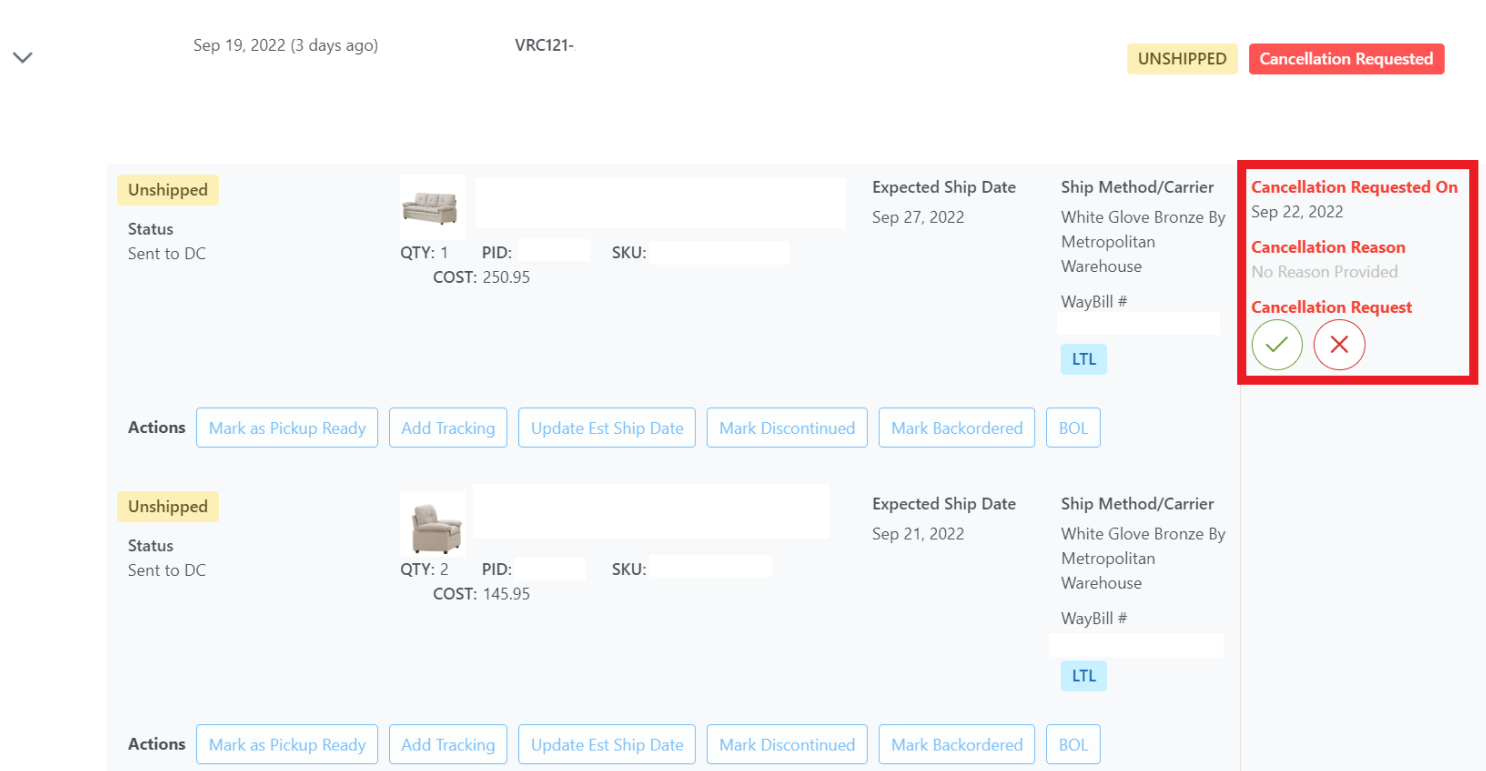This screenshot has height=771, width=1486.
Task: Open the sofa product thumbnail
Action: click(432, 208)
